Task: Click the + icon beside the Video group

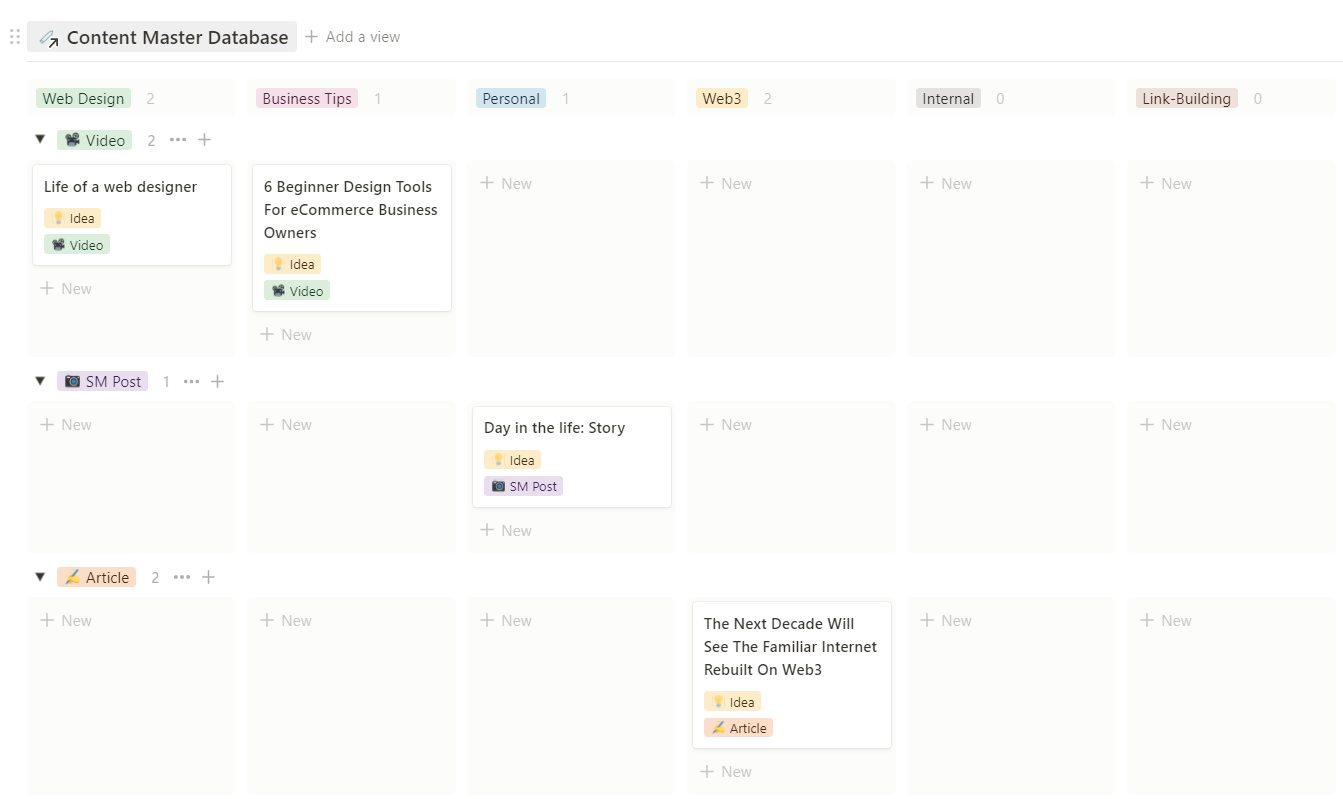Action: click(x=204, y=140)
